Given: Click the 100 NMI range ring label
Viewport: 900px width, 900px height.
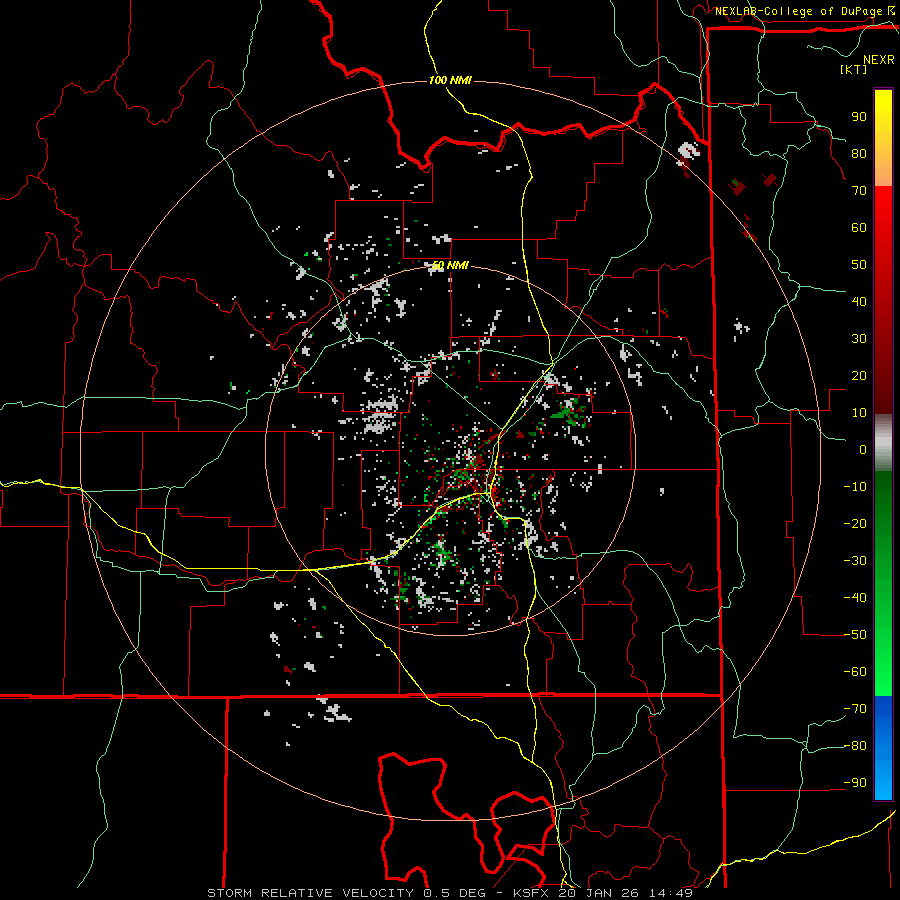Looking at the screenshot, I should (450, 80).
